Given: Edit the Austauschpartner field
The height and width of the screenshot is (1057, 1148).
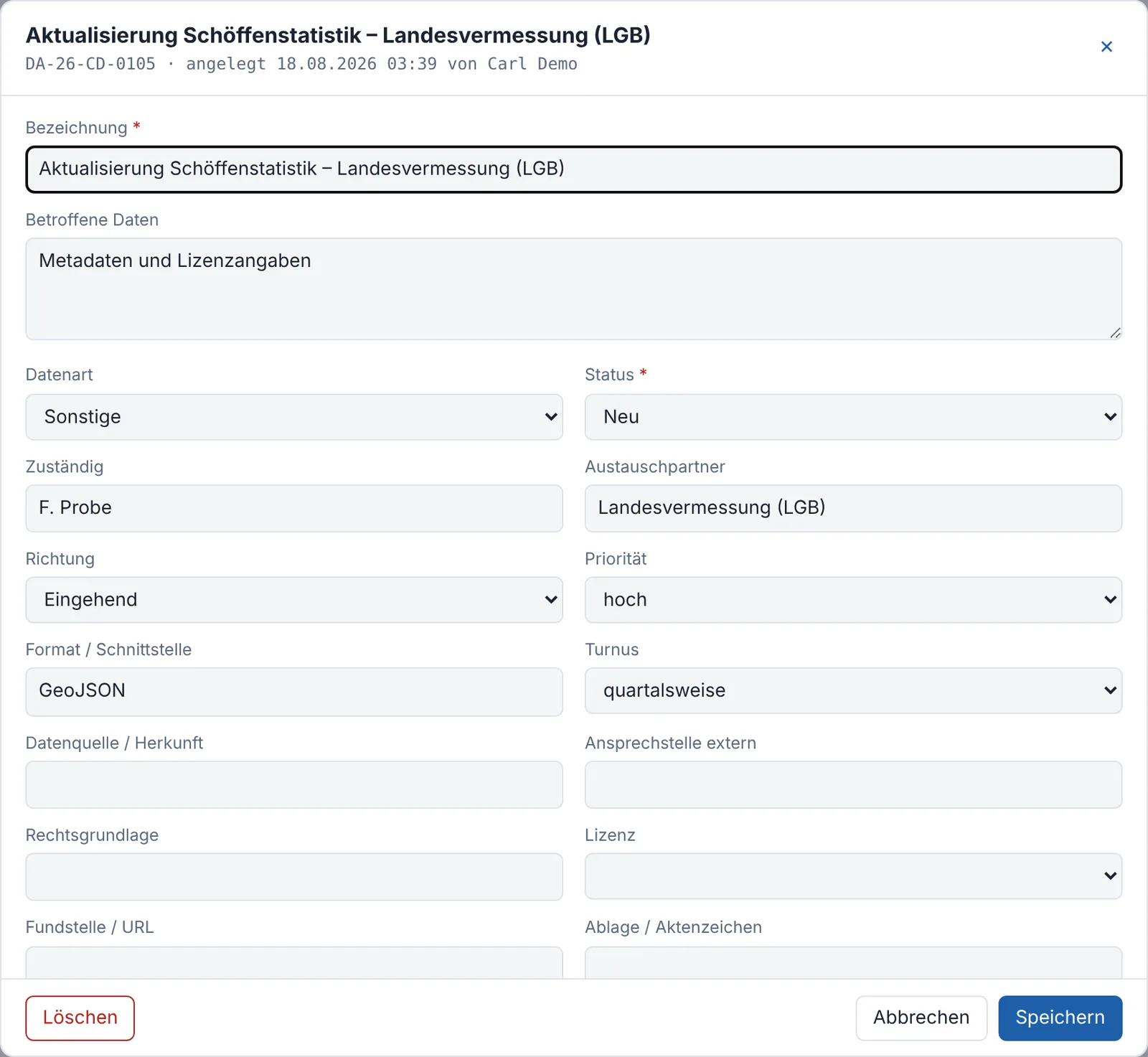Looking at the screenshot, I should (x=853, y=508).
